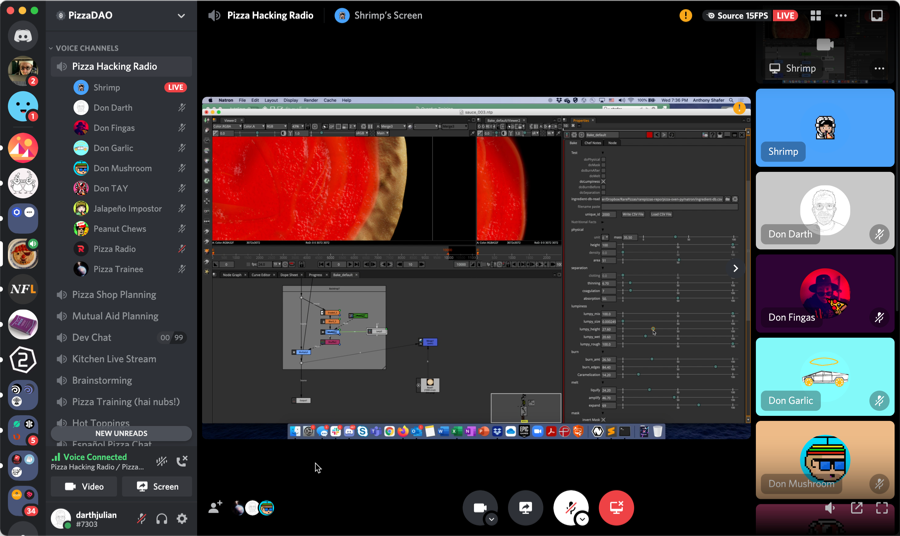The image size is (900, 536).
Task: Open the audio input options arrow on mic button
Action: (582, 520)
